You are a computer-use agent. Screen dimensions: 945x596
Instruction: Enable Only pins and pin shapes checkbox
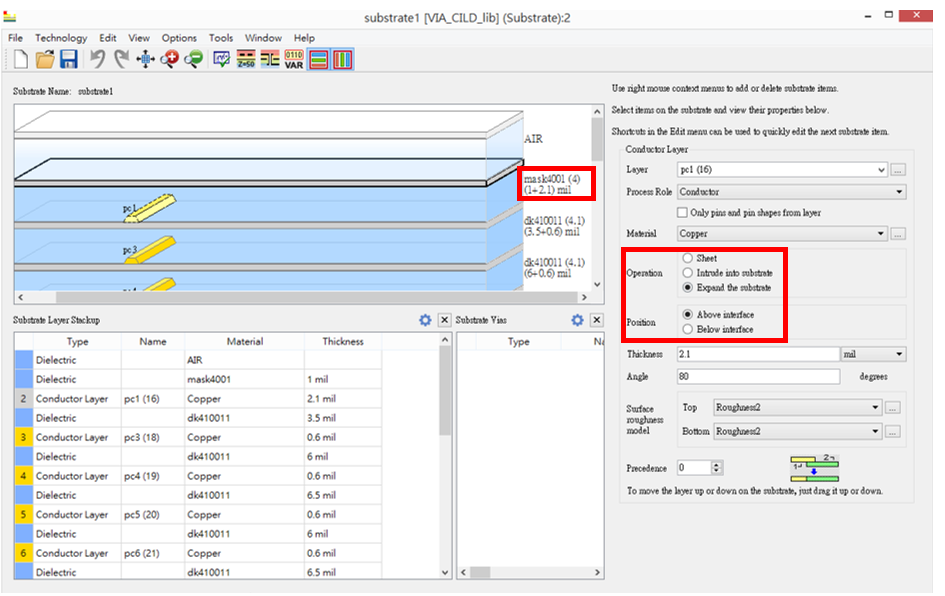(682, 212)
